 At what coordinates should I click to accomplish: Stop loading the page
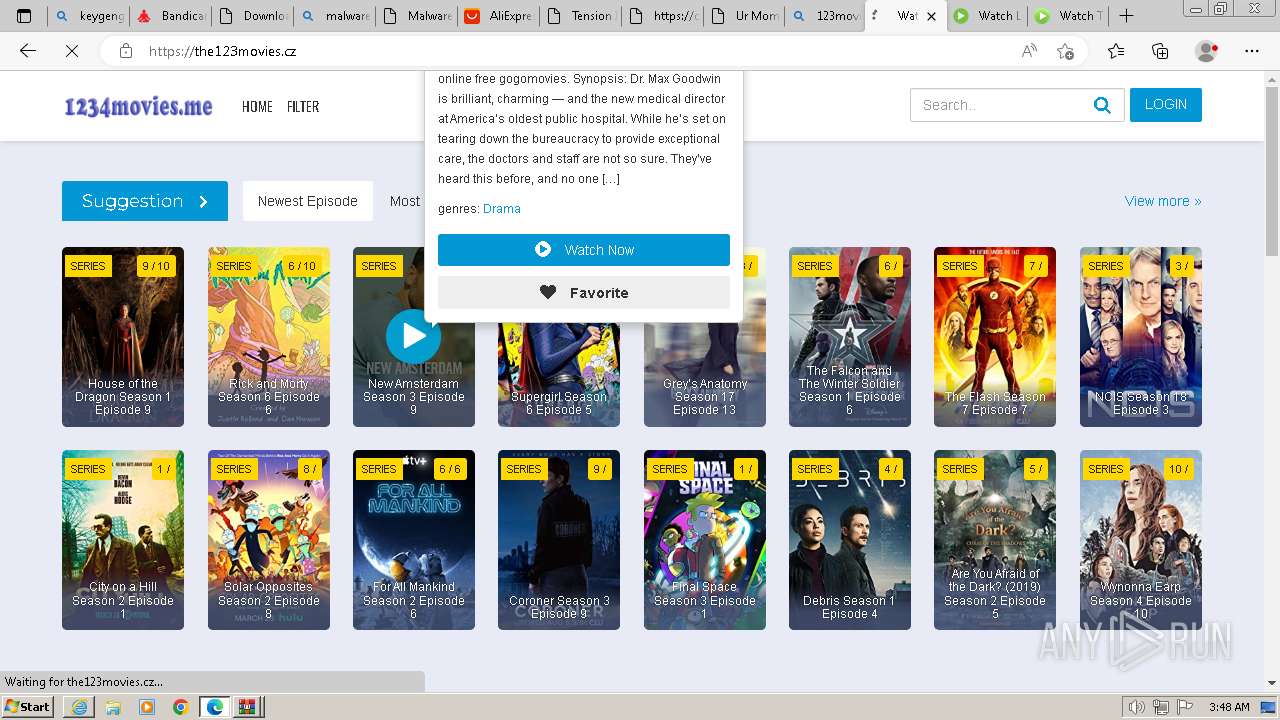click(72, 51)
